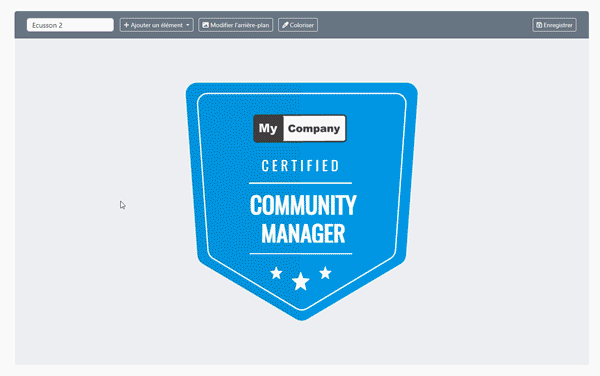The image size is (600, 376).
Task: Click the left small star on badge
Action: (276, 273)
